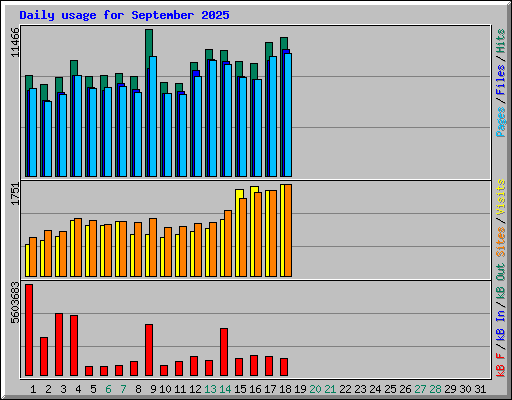Click green weekend day label 21

pos(330,389)
